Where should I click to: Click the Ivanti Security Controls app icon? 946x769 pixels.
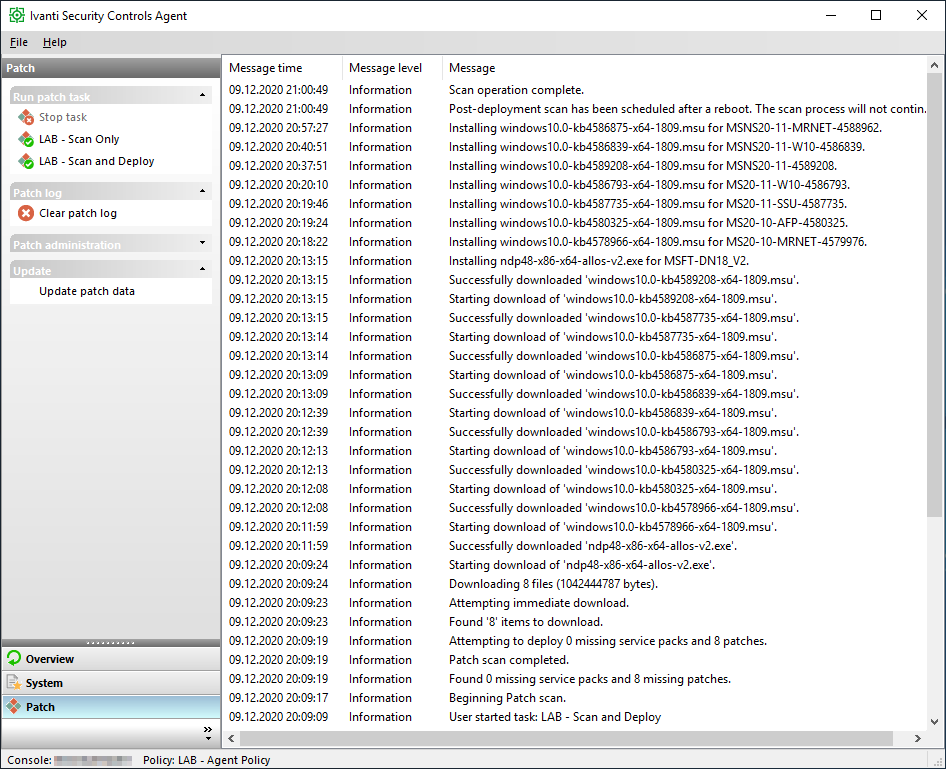coord(17,16)
